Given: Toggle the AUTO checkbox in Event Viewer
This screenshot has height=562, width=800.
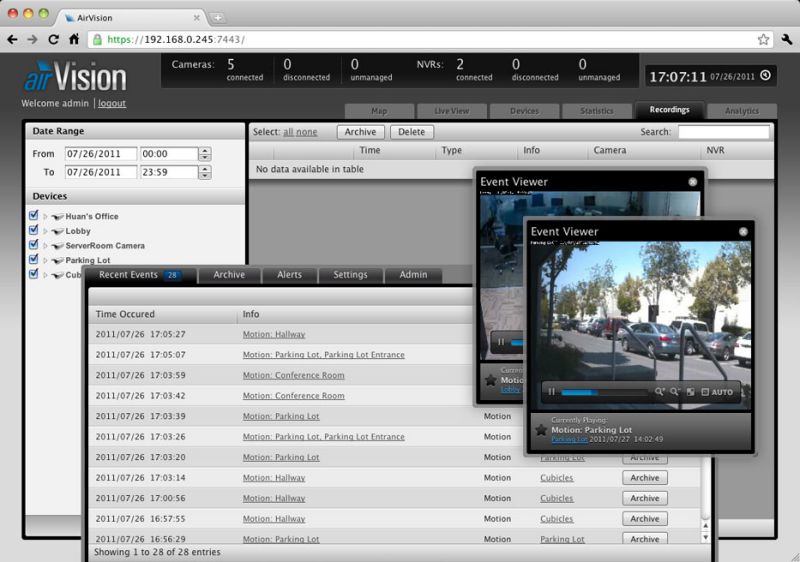Looking at the screenshot, I should click(705, 392).
